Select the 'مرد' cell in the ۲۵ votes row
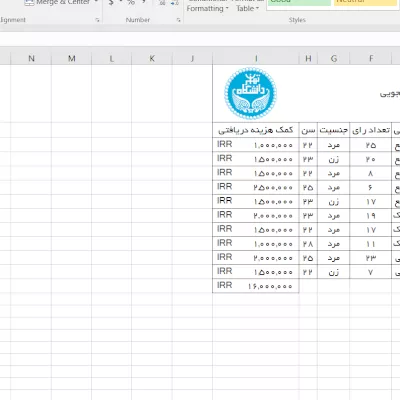This screenshot has height=400, width=400. click(334, 145)
